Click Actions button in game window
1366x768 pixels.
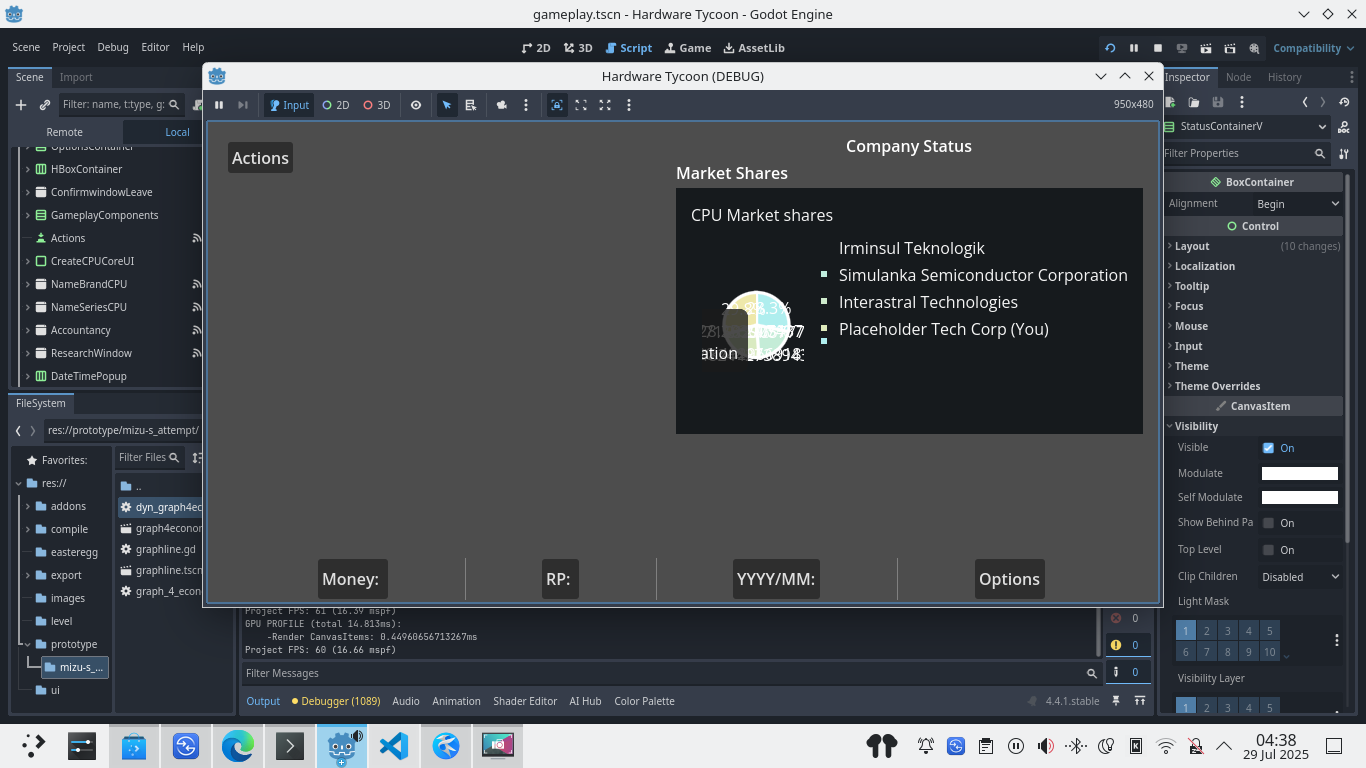tap(260, 158)
